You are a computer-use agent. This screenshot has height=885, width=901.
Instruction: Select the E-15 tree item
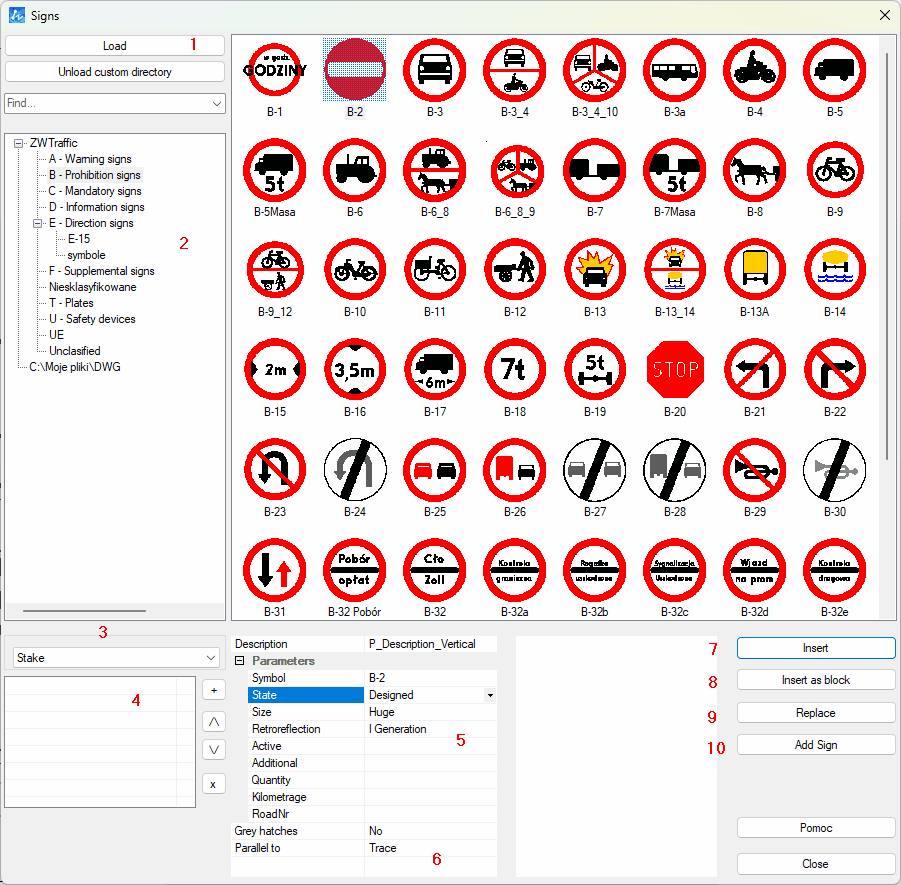click(79, 238)
